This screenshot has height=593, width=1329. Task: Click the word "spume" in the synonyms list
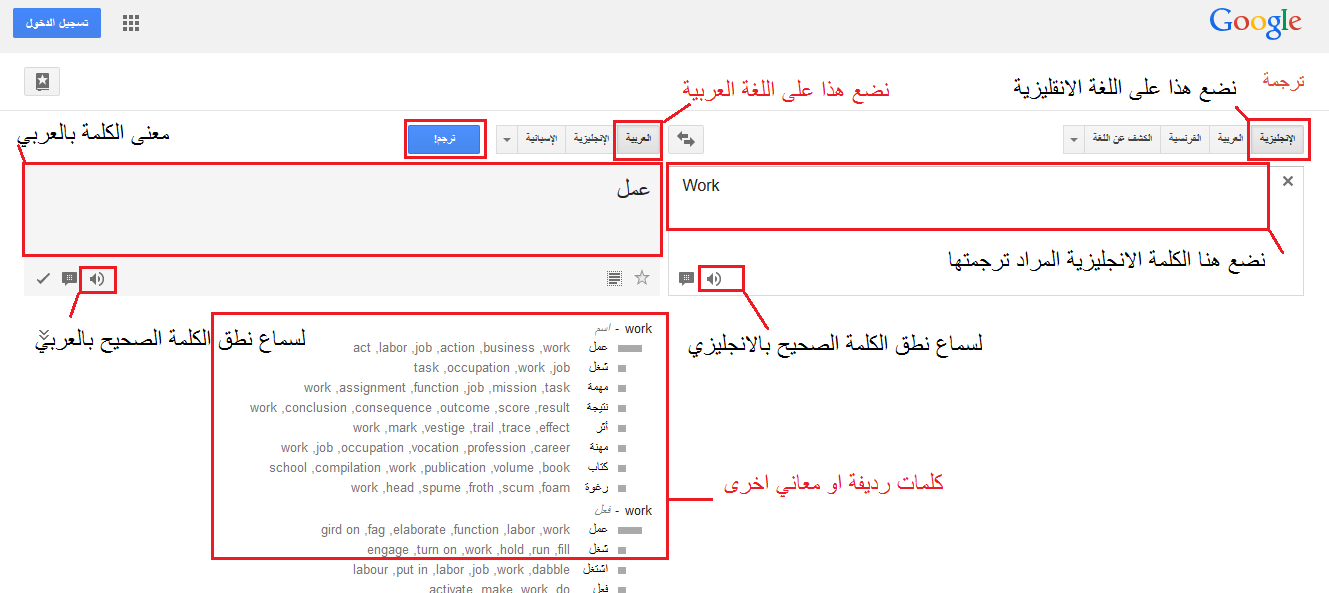(x=440, y=488)
